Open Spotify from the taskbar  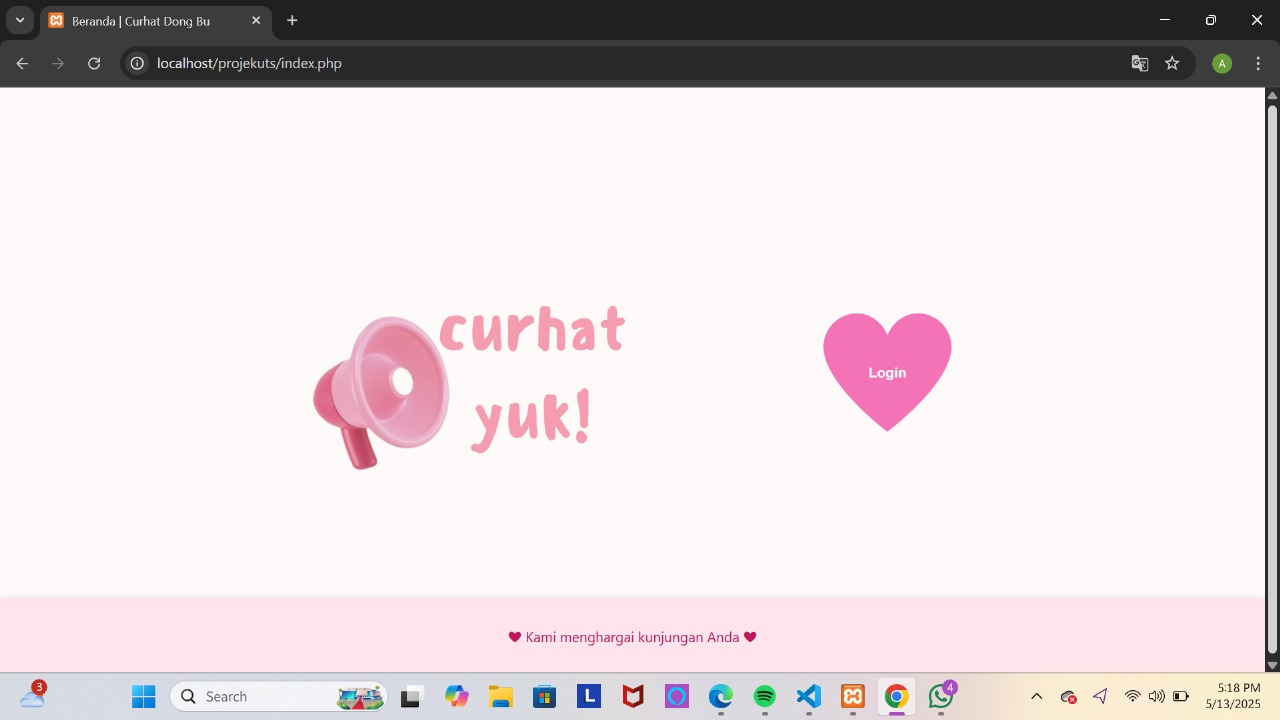pos(764,696)
